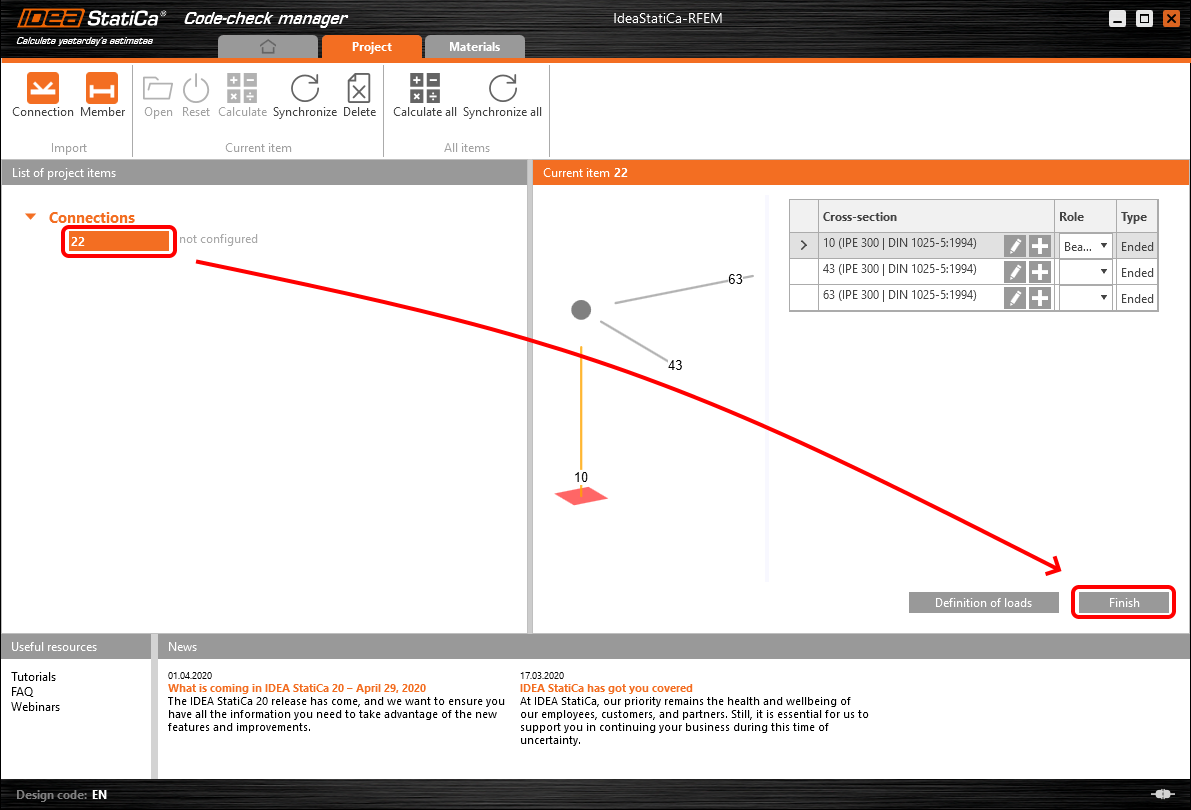Edit cross-section of member 43
The height and width of the screenshot is (810, 1191).
point(1015,272)
